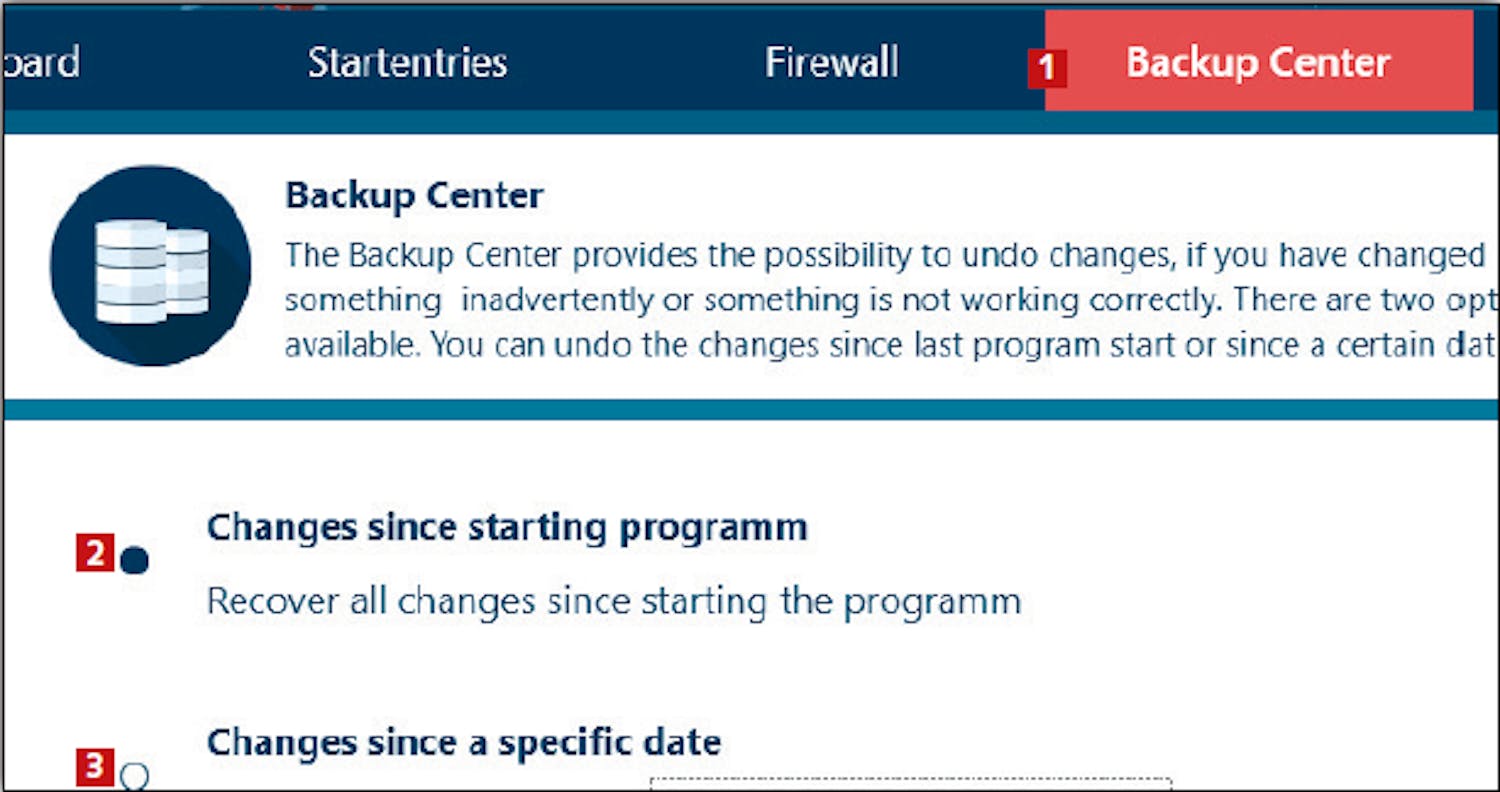Click the teal bar directly below the tabs
Screen dimensions: 1500x792
(x=750, y=122)
